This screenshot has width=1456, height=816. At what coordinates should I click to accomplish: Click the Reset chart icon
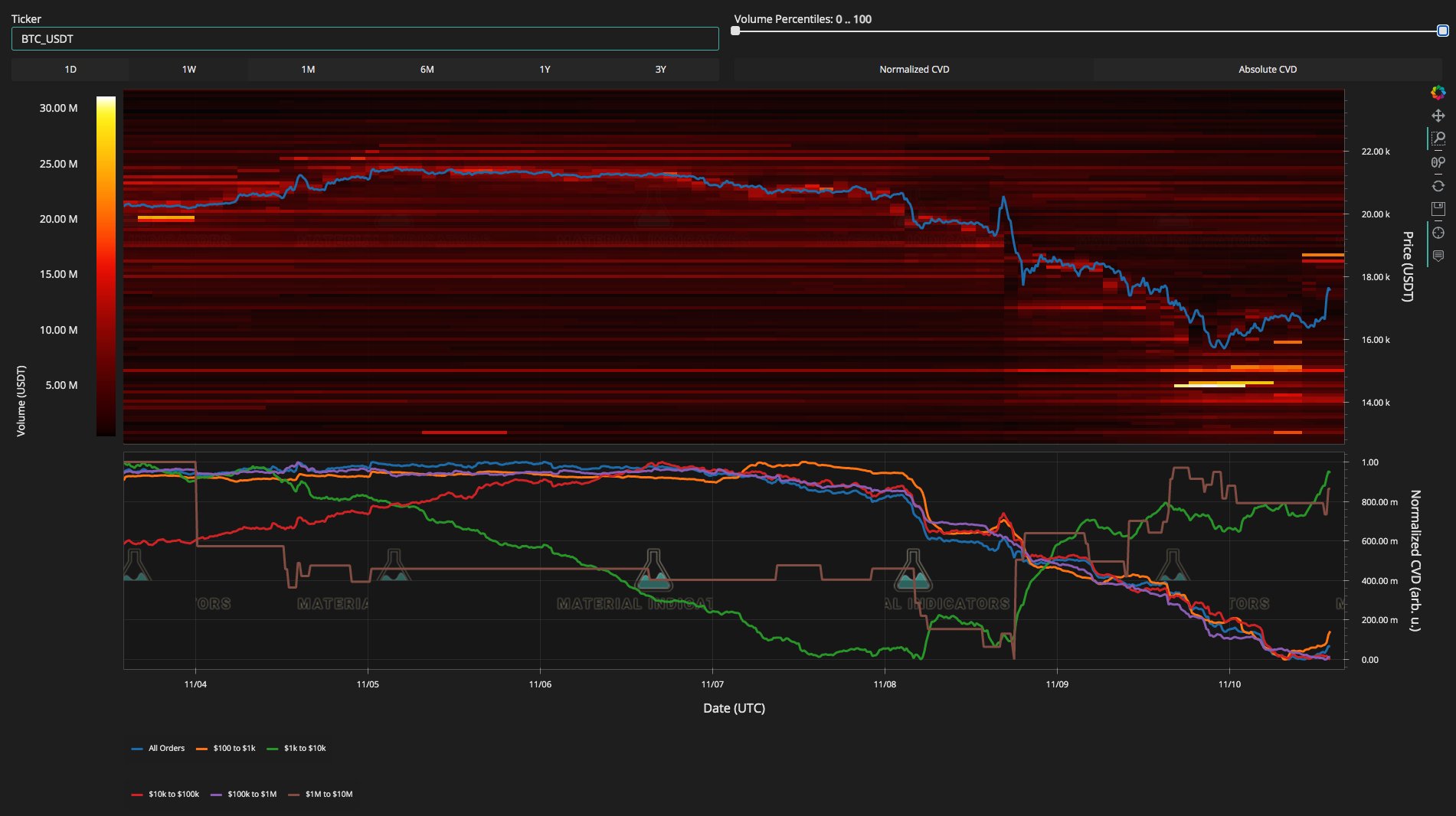pos(1438,186)
